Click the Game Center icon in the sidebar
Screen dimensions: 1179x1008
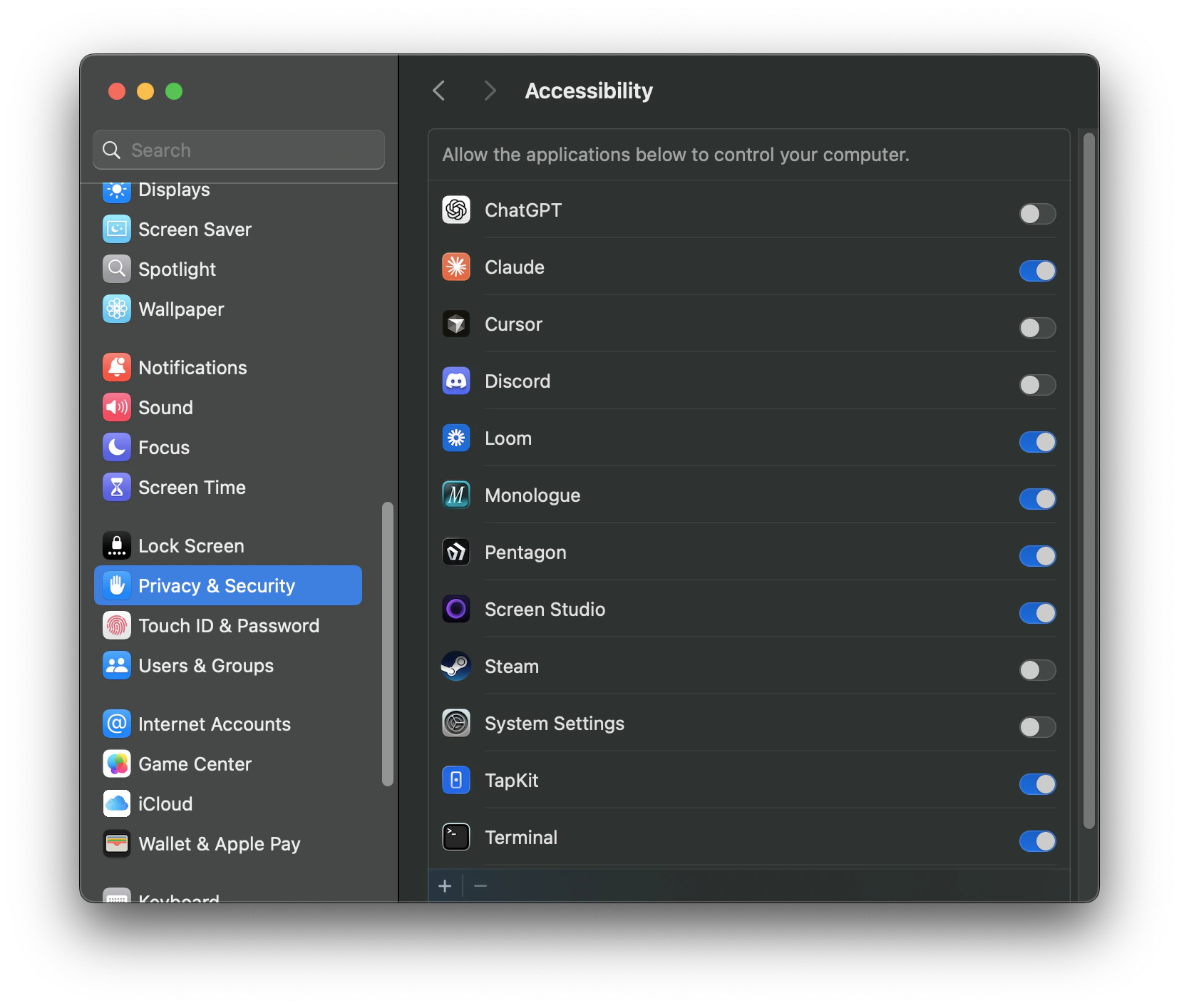tap(117, 763)
